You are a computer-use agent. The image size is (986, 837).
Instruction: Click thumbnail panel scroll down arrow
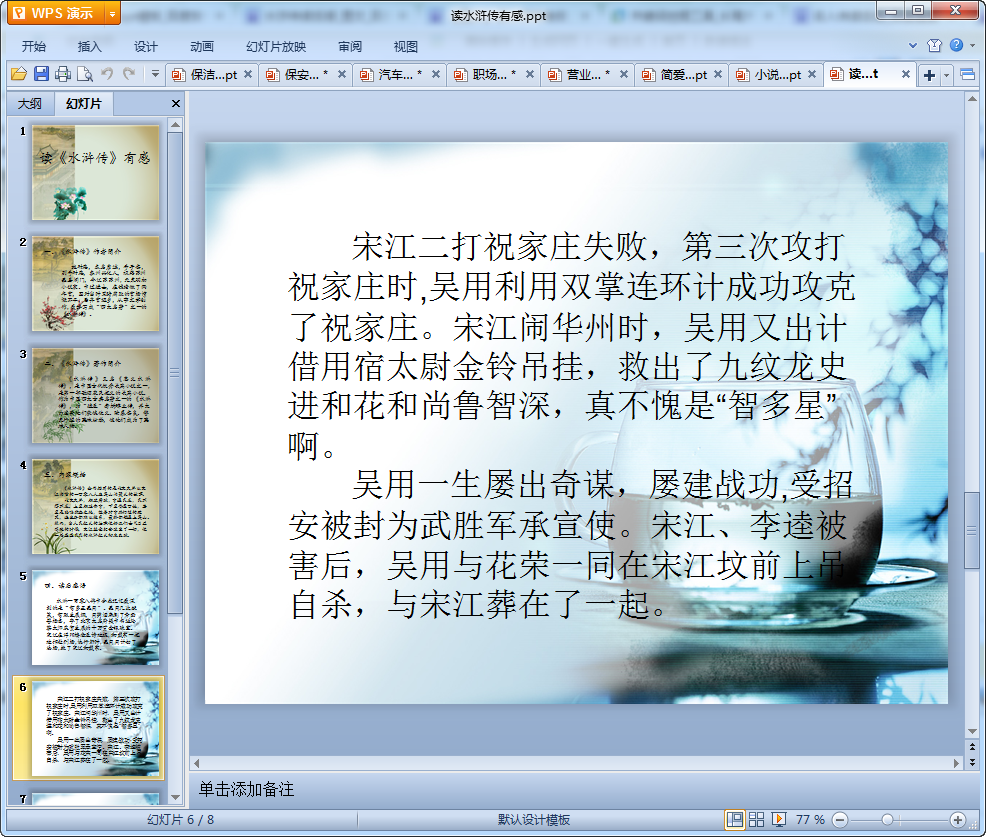tap(175, 797)
